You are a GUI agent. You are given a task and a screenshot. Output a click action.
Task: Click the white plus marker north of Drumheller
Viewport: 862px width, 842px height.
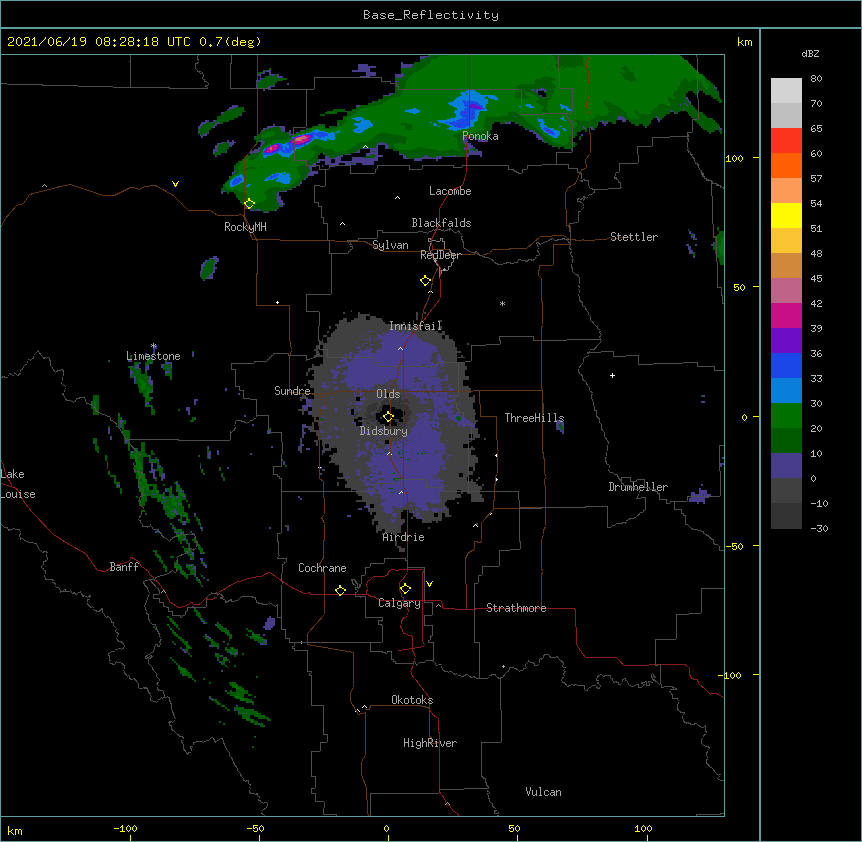612,375
